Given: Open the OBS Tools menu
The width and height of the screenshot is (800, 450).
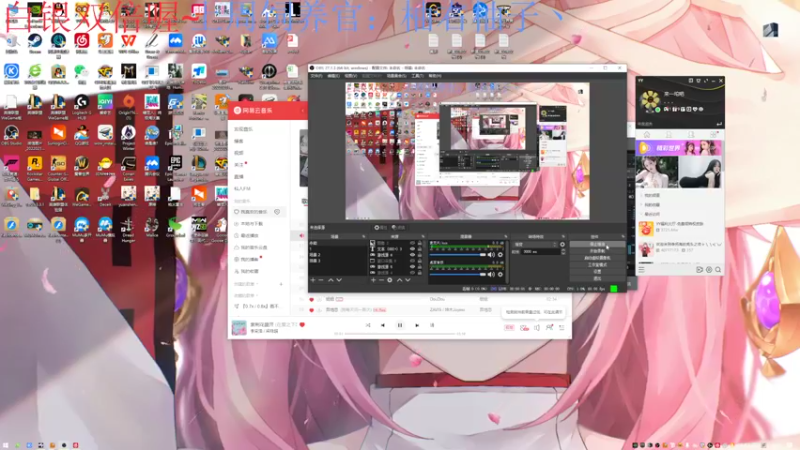Looking at the screenshot, I should coord(417,76).
